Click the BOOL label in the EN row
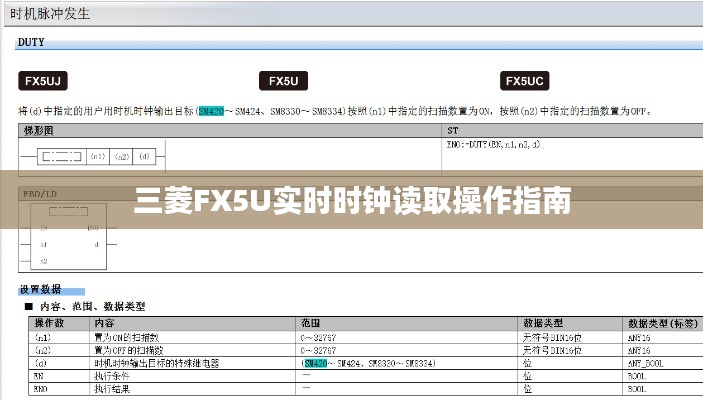703x400 pixels. click(x=637, y=376)
